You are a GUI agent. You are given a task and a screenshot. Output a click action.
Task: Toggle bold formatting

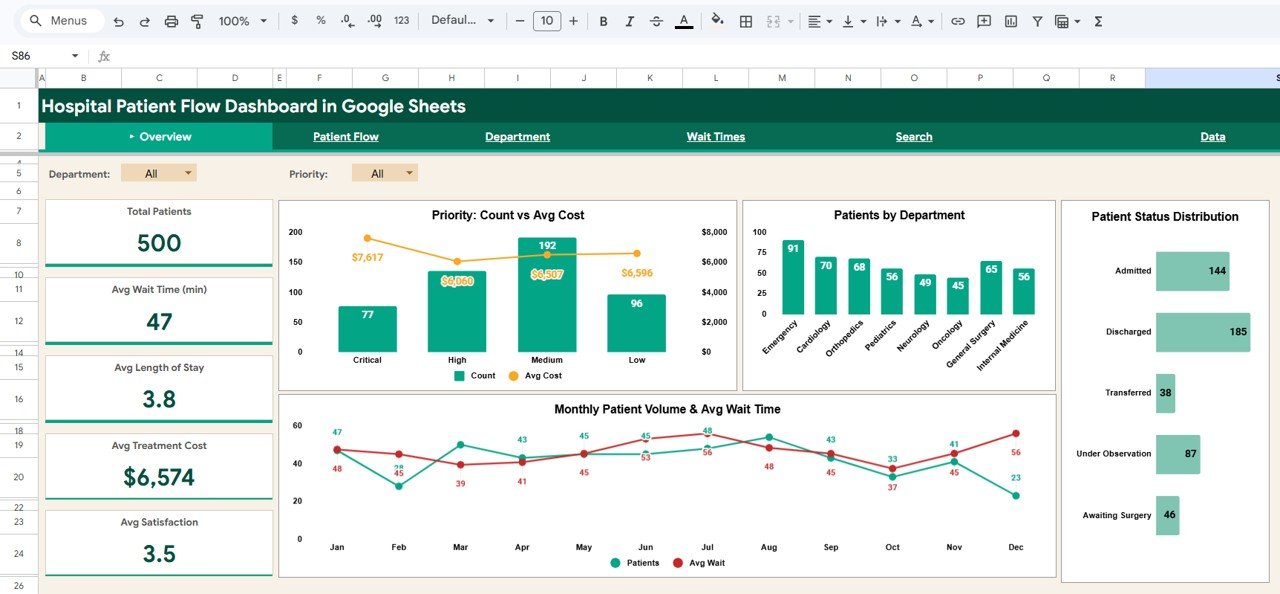603,20
